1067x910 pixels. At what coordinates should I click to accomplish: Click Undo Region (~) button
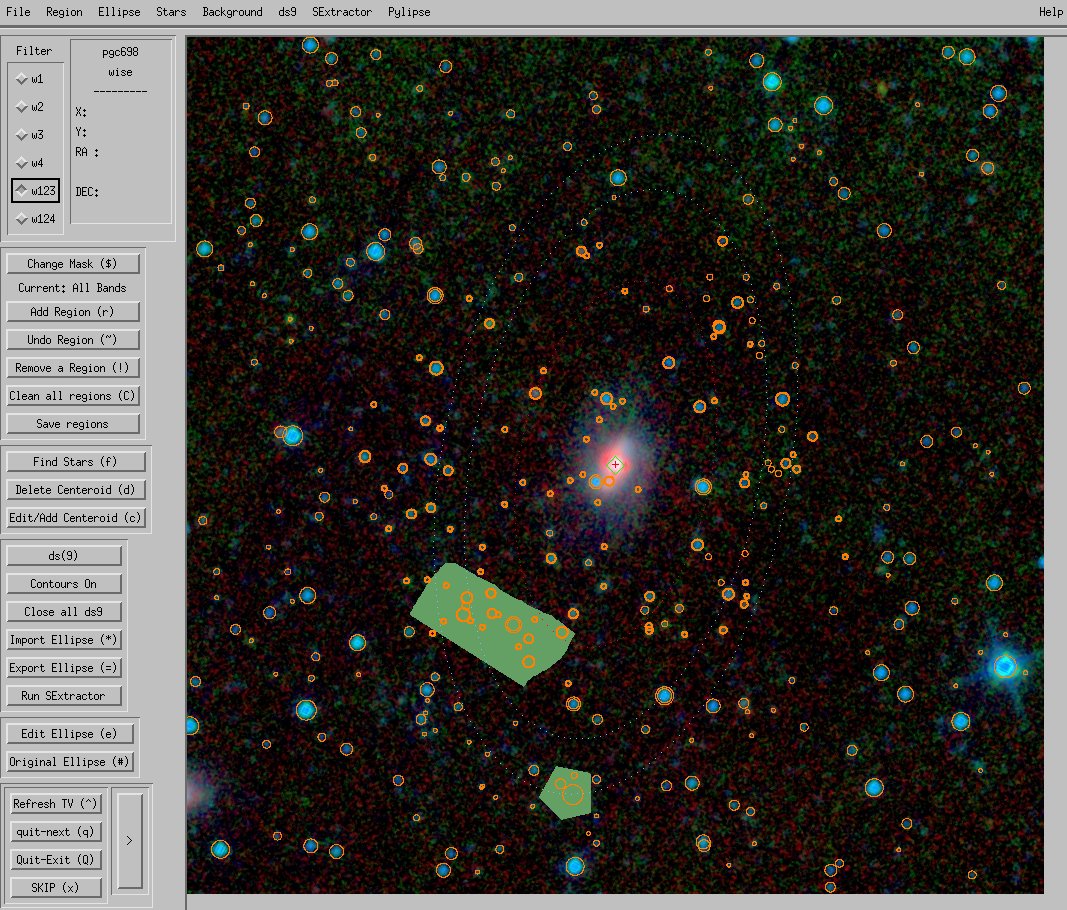point(73,340)
